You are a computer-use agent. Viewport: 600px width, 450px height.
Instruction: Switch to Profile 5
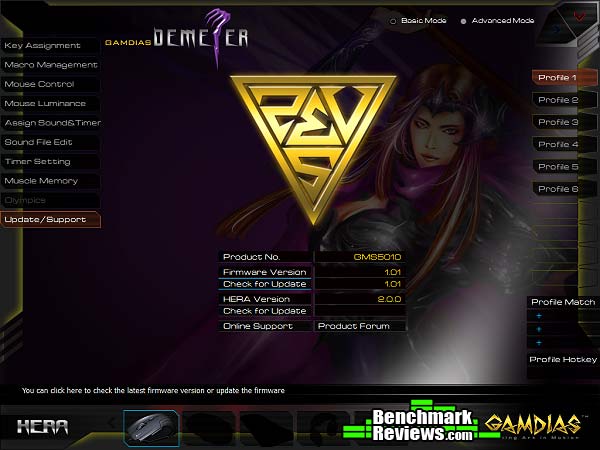(559, 167)
